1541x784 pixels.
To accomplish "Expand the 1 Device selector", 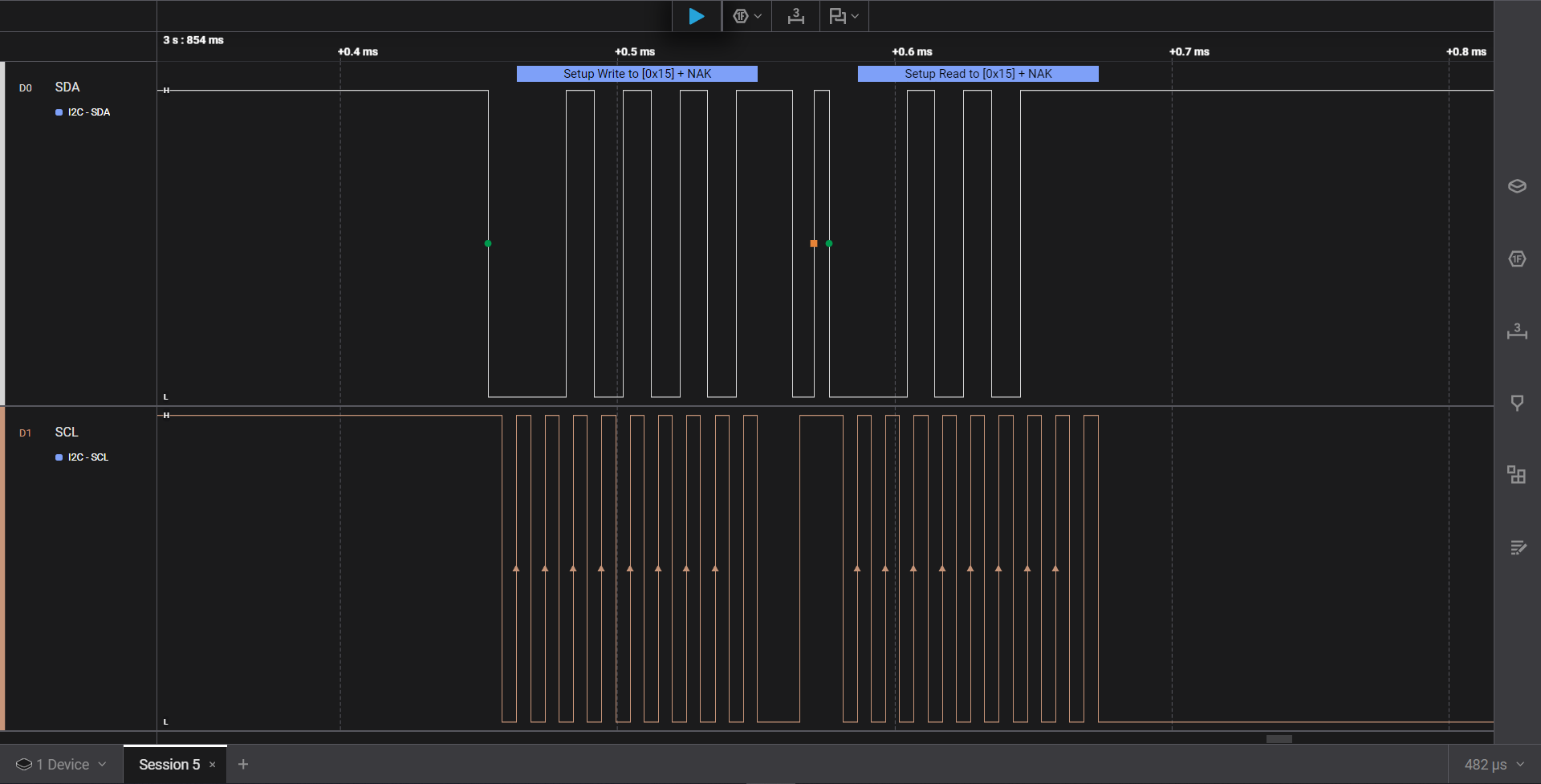I will click(x=61, y=765).
